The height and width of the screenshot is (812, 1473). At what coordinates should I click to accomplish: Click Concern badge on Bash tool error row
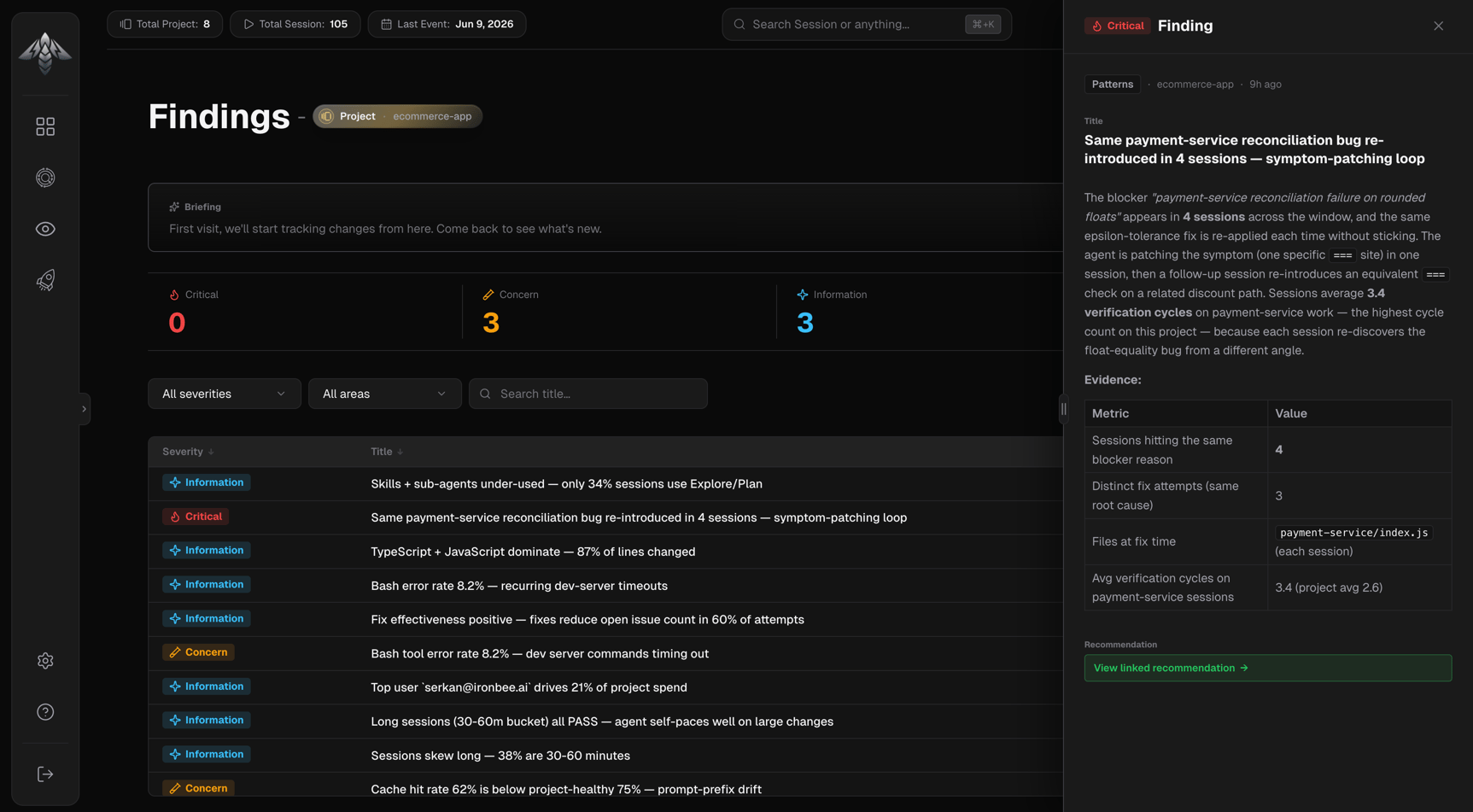point(198,652)
